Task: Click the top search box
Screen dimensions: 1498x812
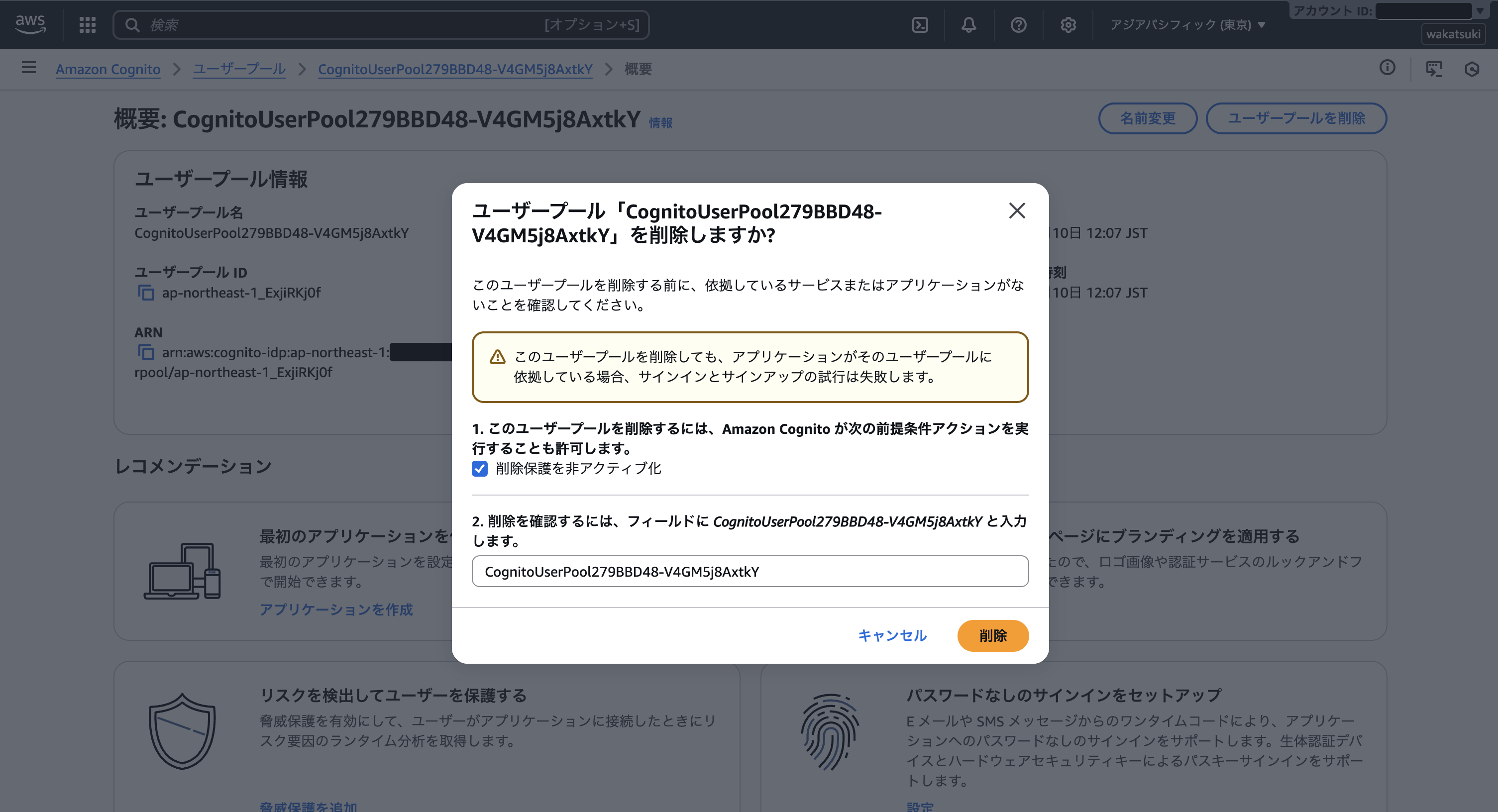Action: point(381,24)
